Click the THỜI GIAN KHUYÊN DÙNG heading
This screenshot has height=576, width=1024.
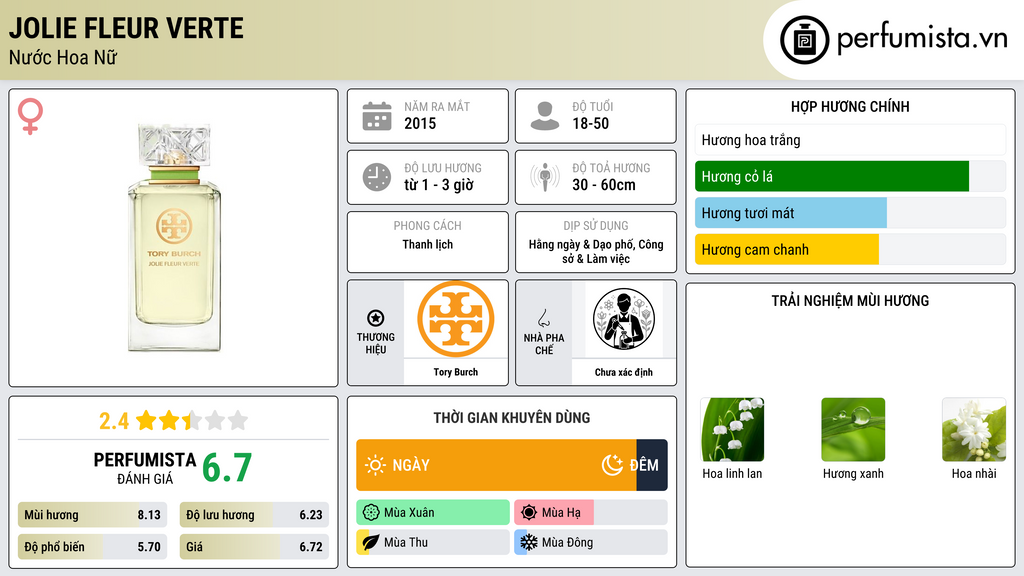pos(511,417)
